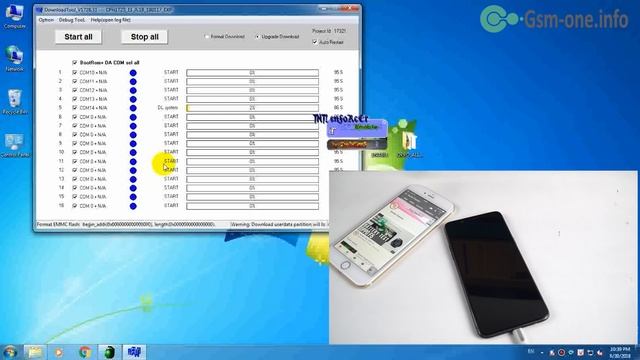
Task: Show hidden tray icons arrow
Action: tap(542, 352)
